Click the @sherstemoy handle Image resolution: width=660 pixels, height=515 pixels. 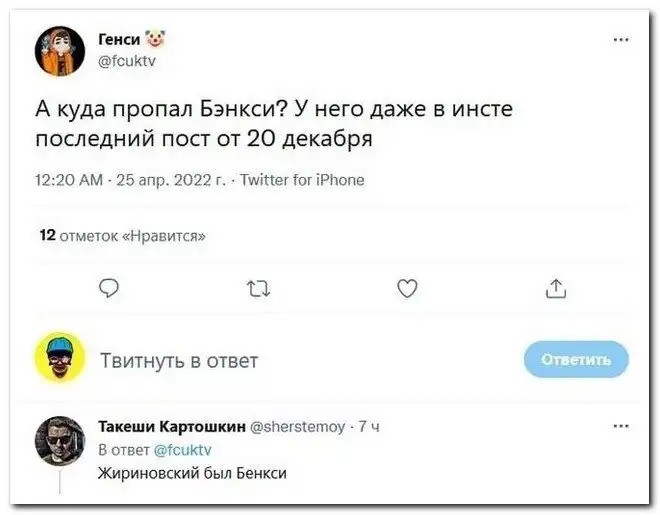(x=298, y=426)
